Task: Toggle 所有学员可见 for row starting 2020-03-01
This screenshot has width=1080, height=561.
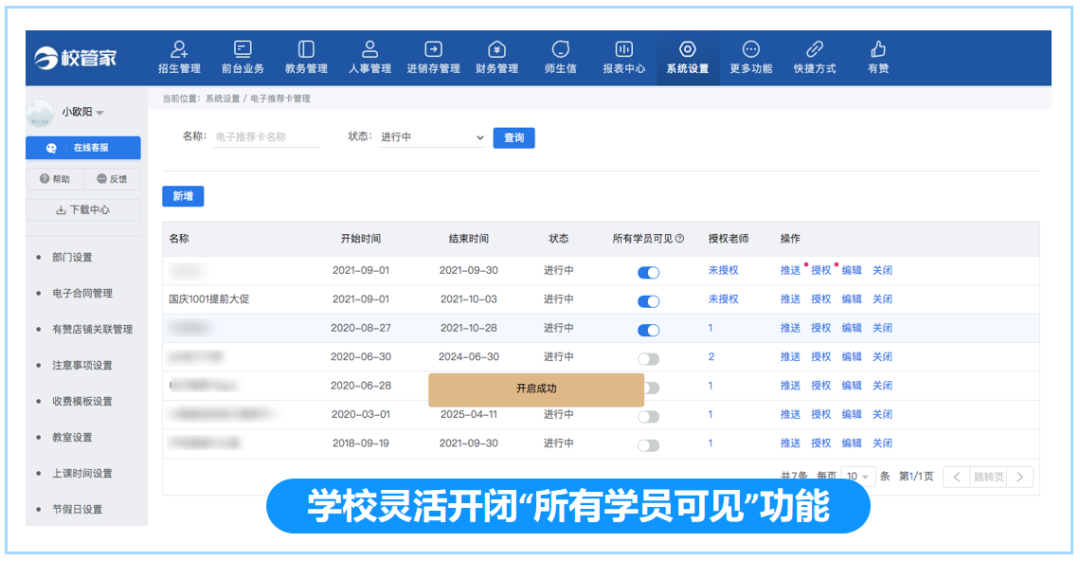Action: (x=648, y=416)
